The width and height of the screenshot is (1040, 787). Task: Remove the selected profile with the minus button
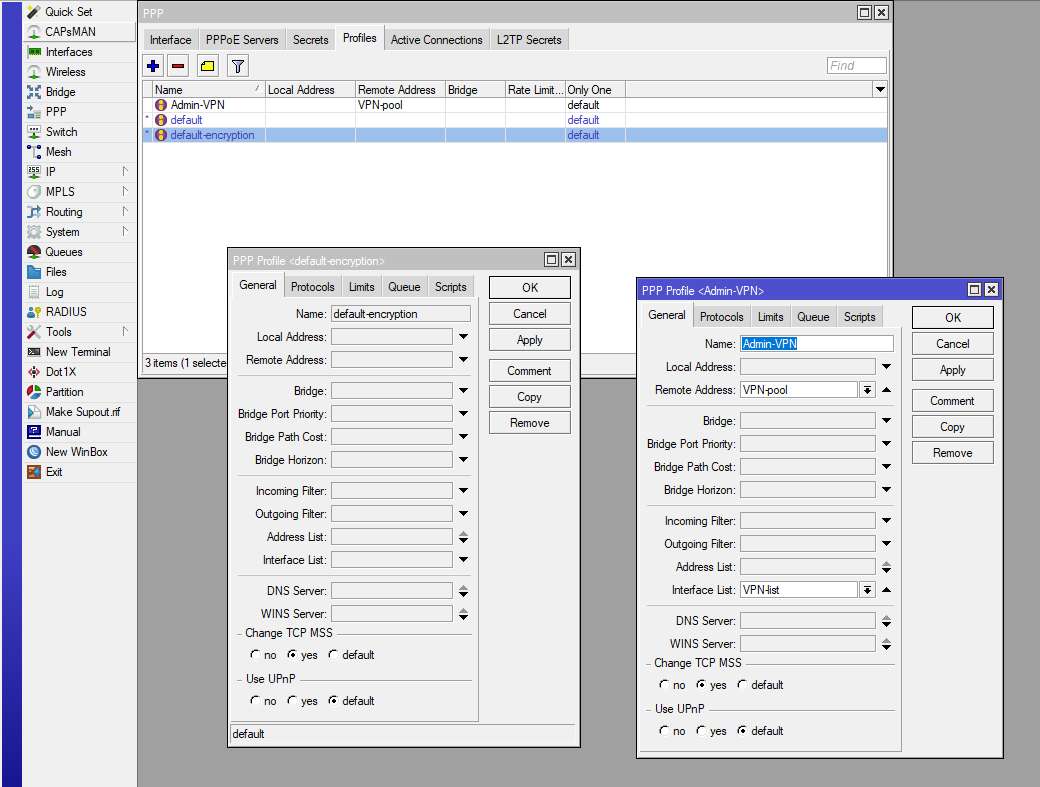[x=178, y=66]
